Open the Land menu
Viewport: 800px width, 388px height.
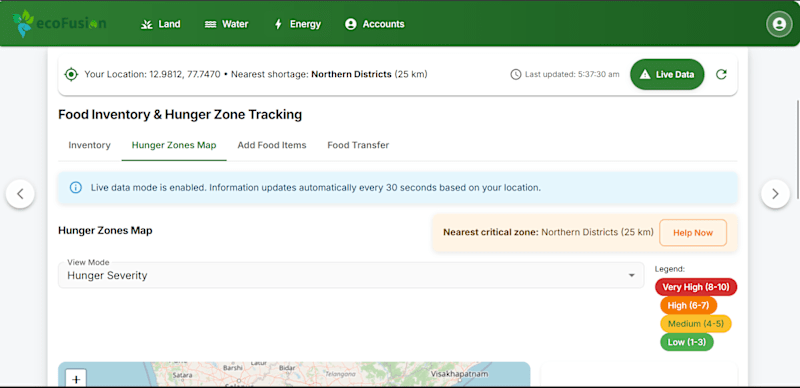pyautogui.click(x=160, y=24)
